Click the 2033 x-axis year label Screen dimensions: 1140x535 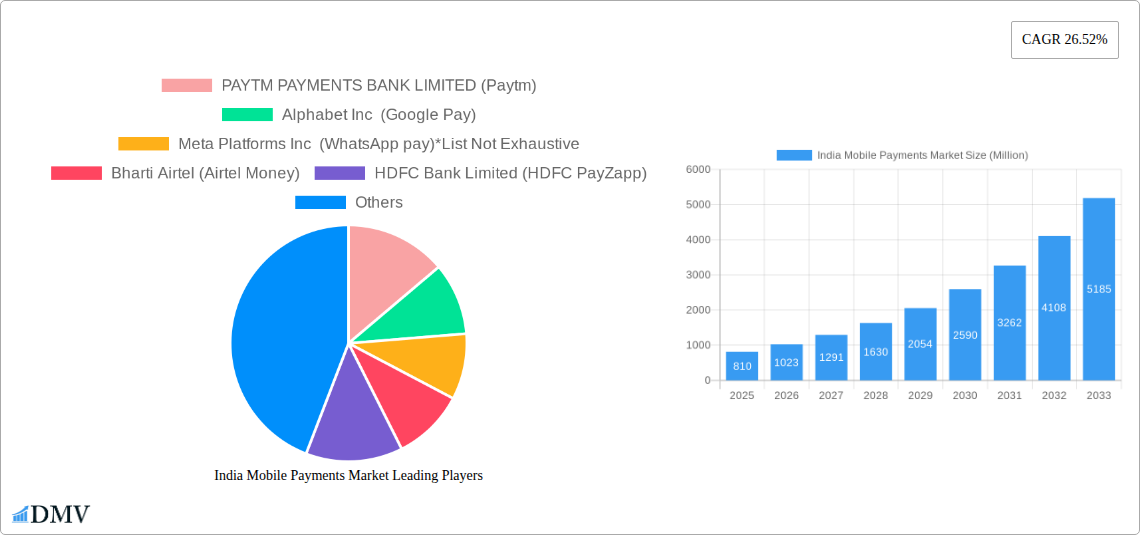click(x=1099, y=395)
